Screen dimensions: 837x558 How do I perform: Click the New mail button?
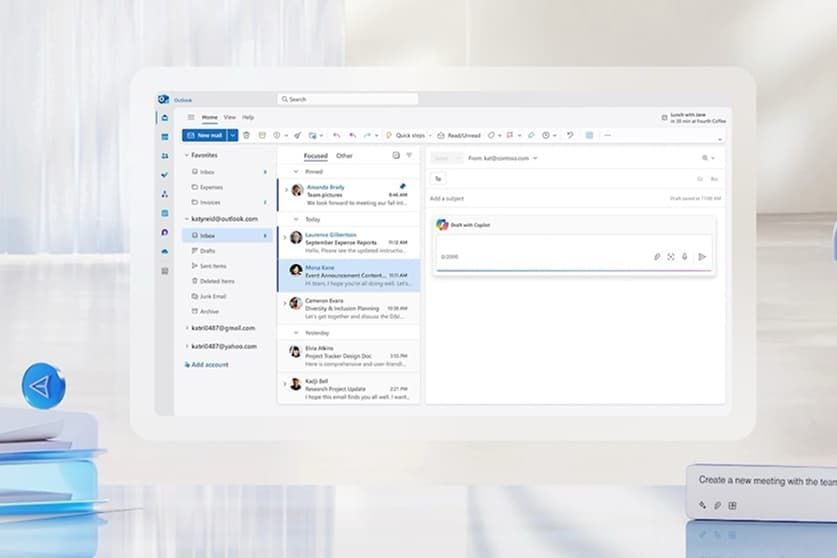click(205, 136)
